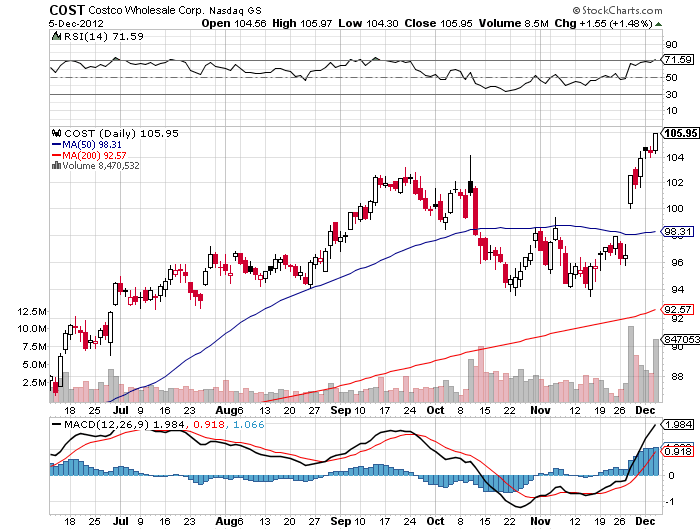Click the Sep label on price chart axis
Viewport: 700px width, 530px height.
pos(341,410)
